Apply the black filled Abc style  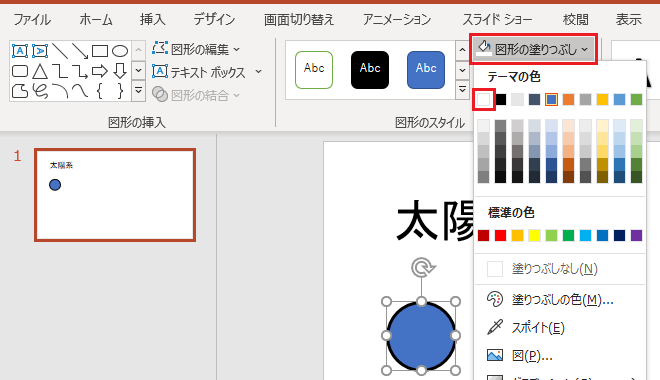pyautogui.click(x=370, y=70)
